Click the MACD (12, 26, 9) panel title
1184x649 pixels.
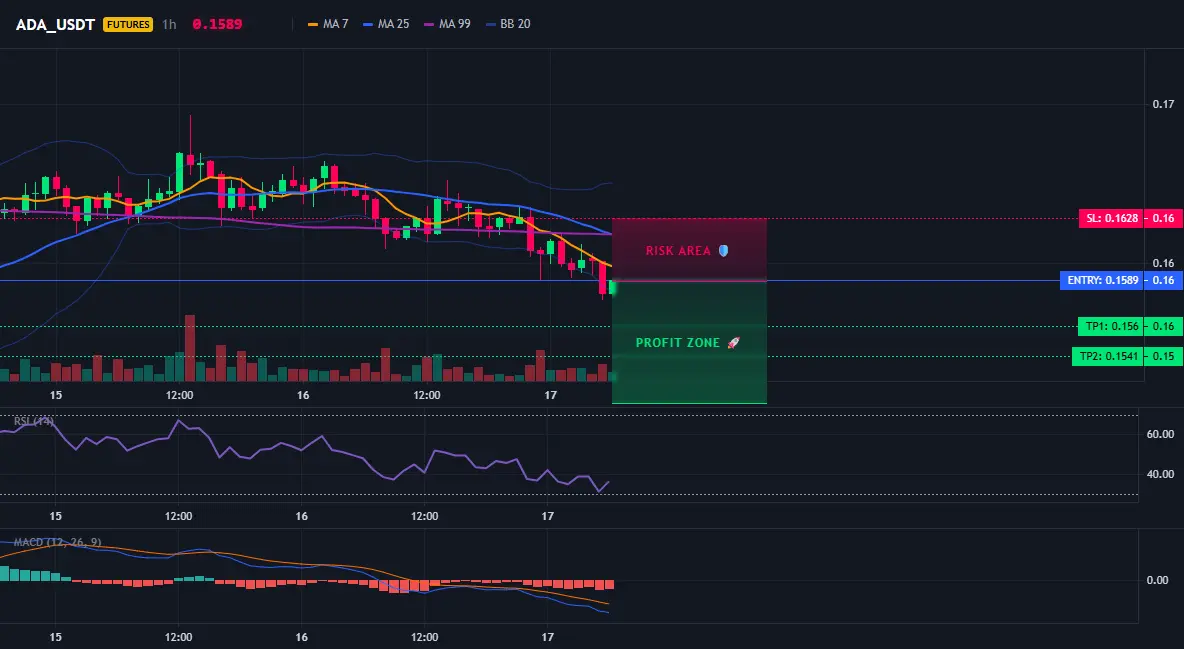(57, 542)
